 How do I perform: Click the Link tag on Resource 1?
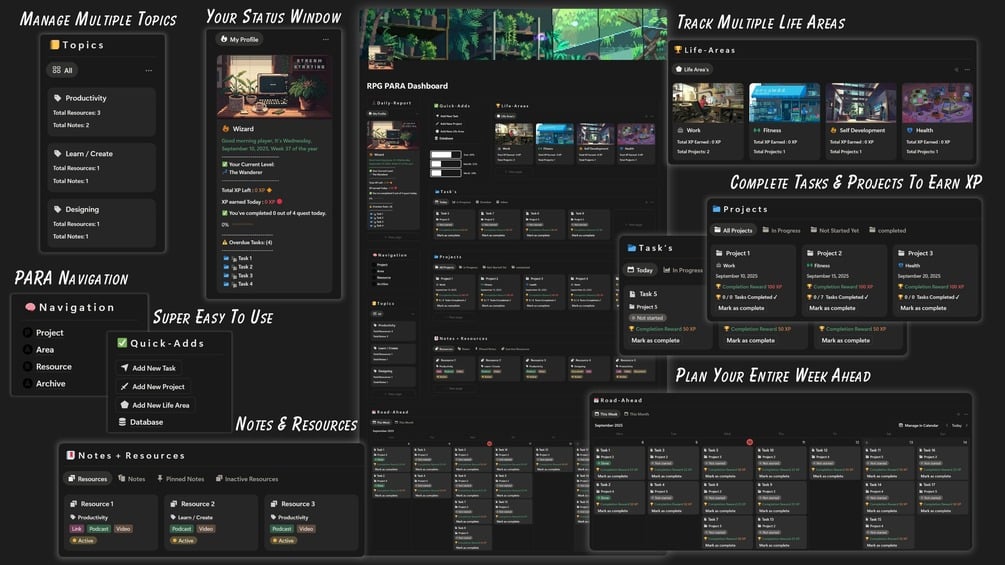(x=76, y=529)
